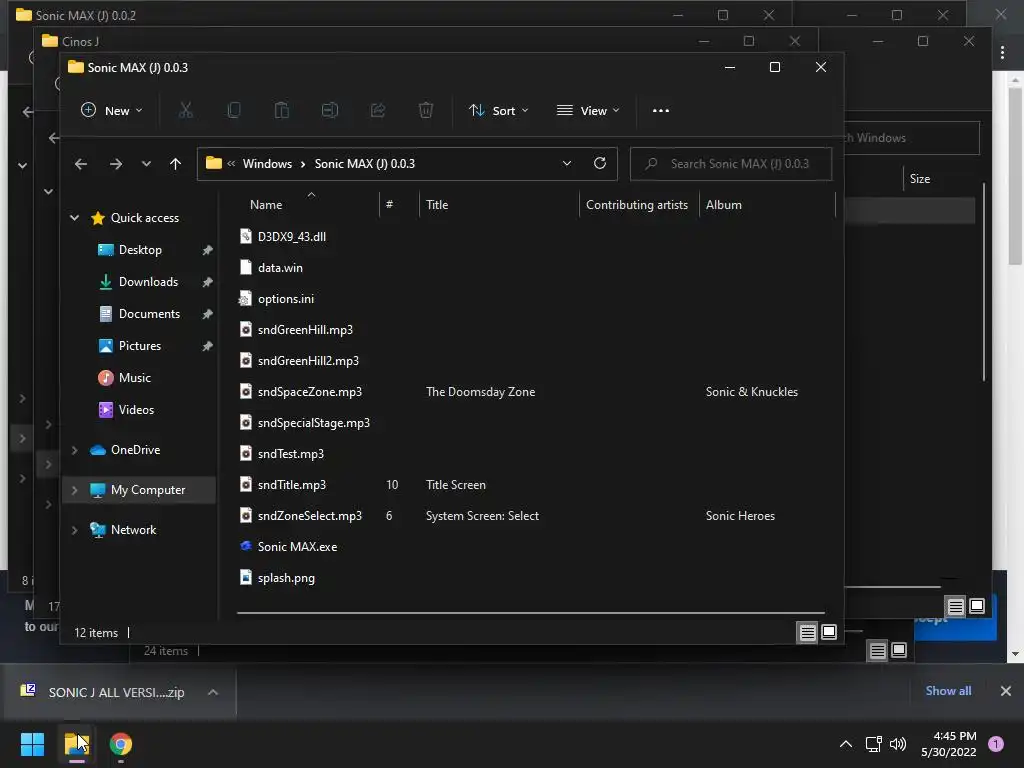Open the Downloads quick access folder

click(148, 281)
